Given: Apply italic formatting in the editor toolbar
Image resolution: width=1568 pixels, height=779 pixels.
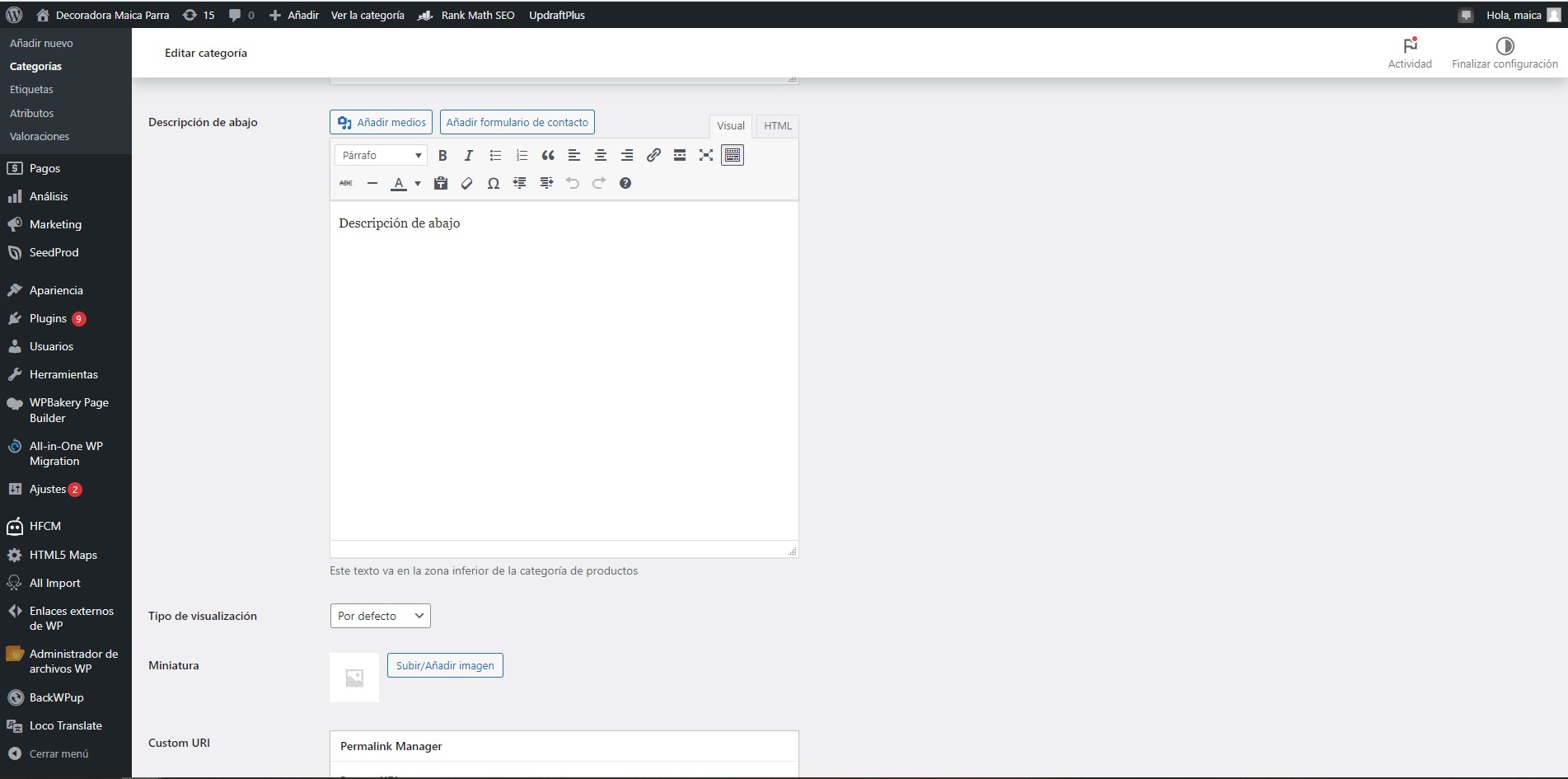Looking at the screenshot, I should tap(469, 155).
